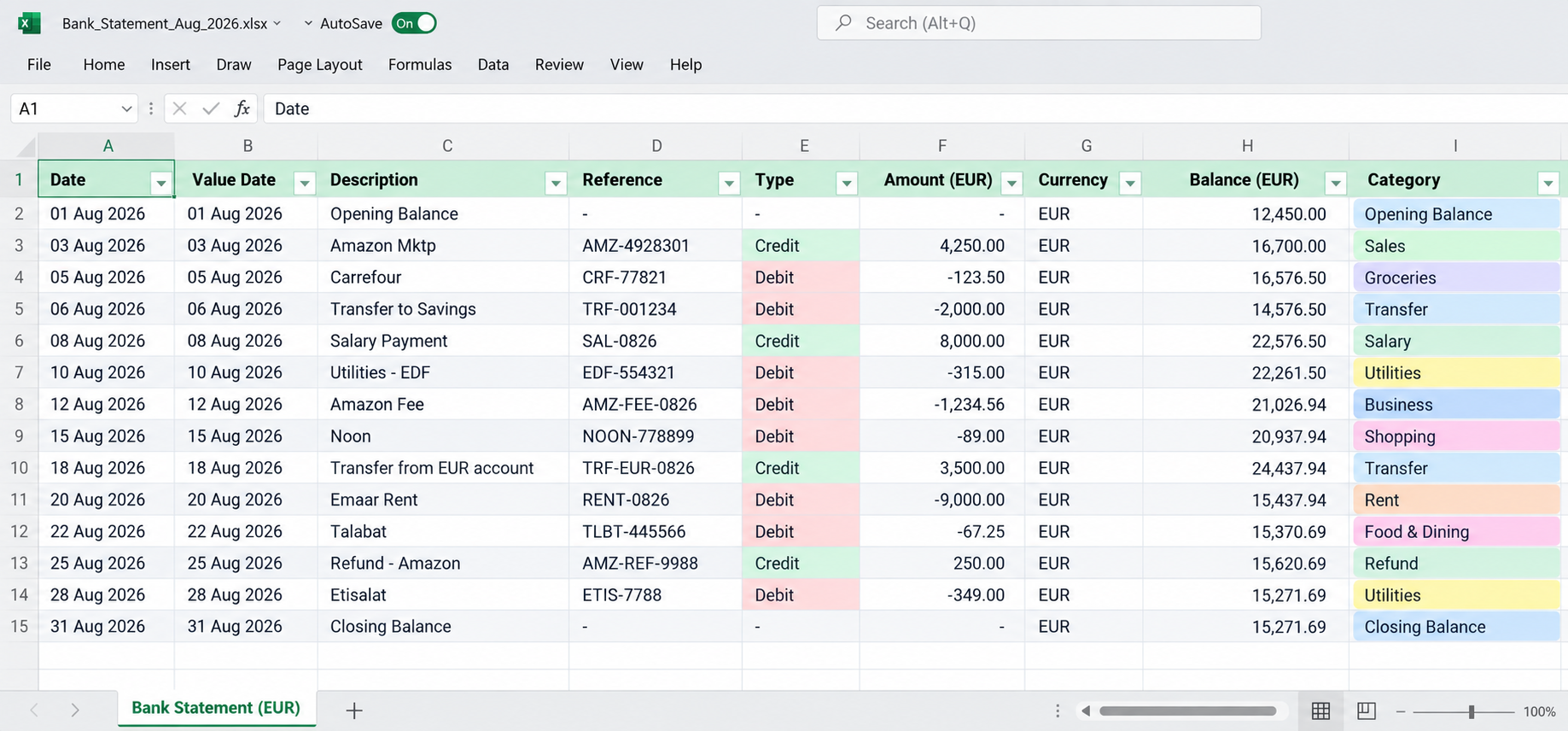Screen dimensions: 1568x731
Task: Switch to Normal view icon
Action: point(1320,711)
